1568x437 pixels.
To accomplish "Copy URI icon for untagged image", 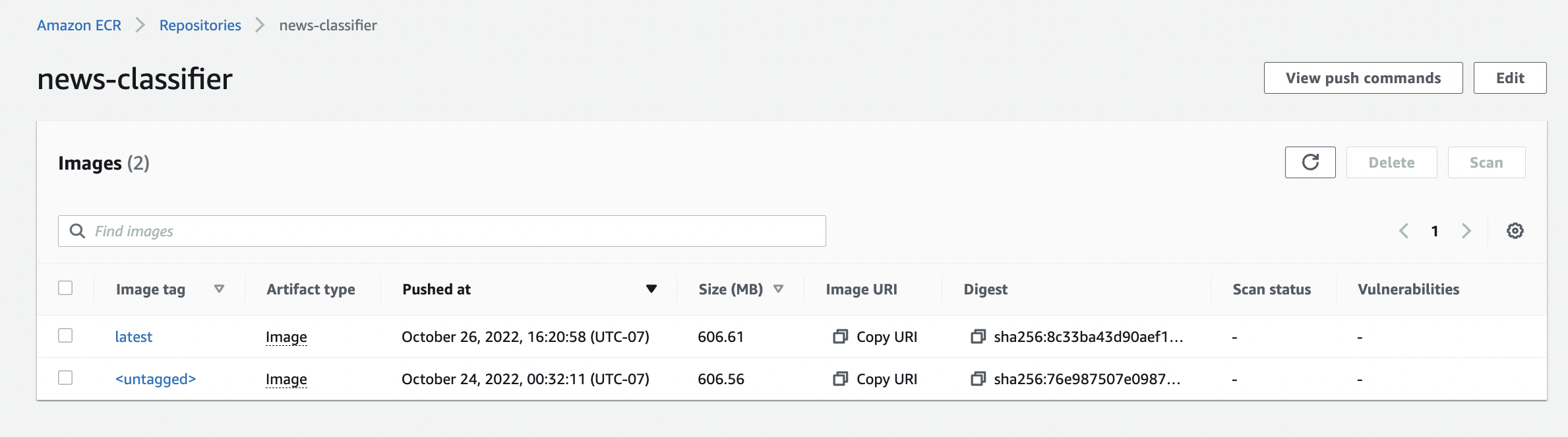I will [x=840, y=379].
